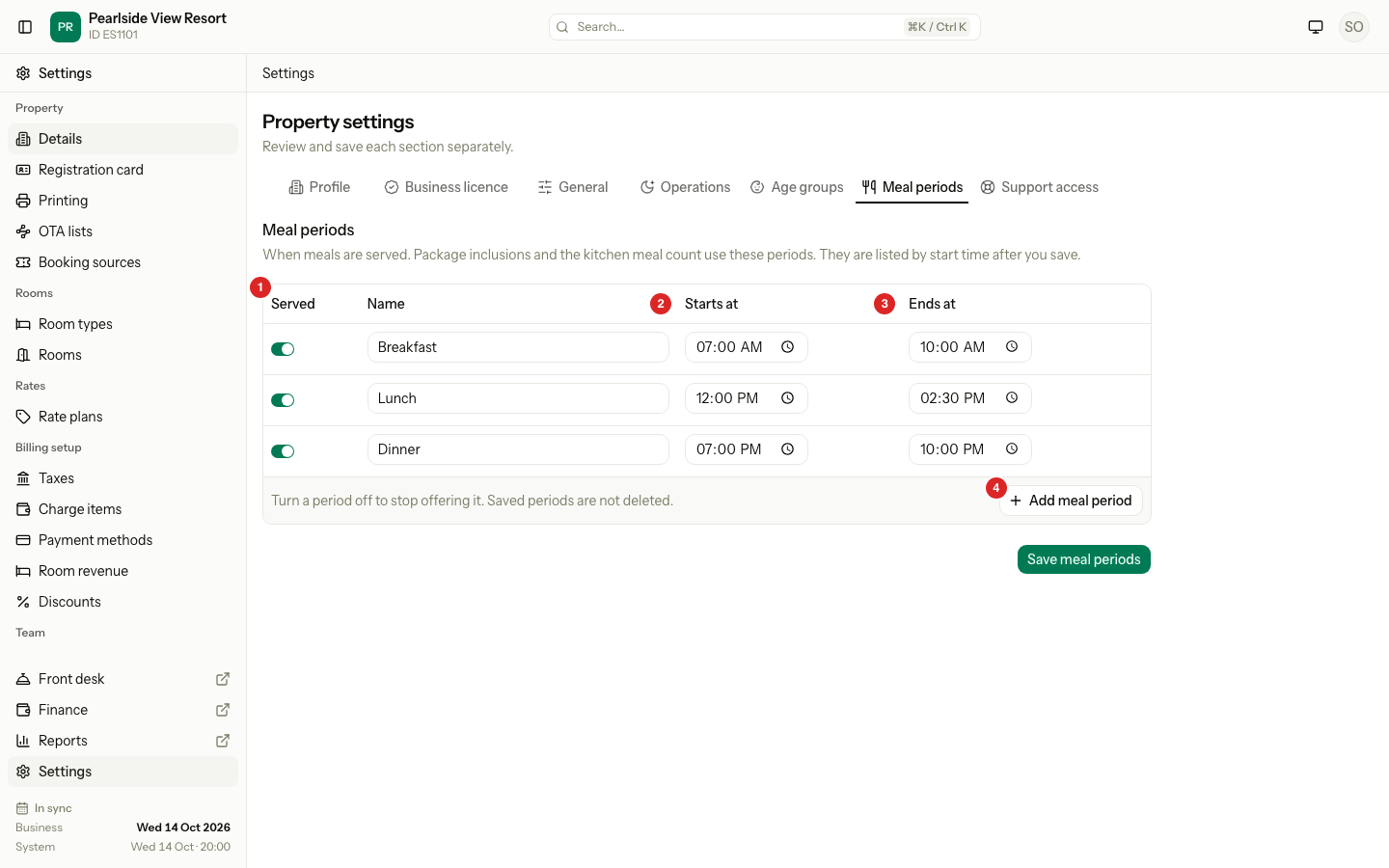This screenshot has width=1389, height=868.
Task: Open Discounts in sidebar
Action: [x=123, y=602]
